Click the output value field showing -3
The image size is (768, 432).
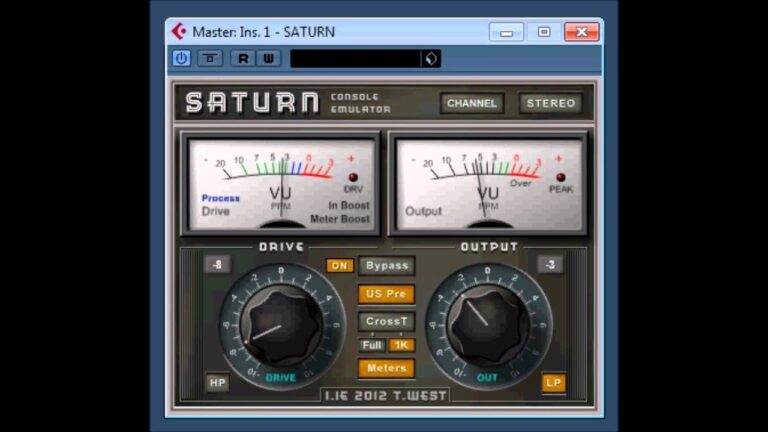(550, 264)
